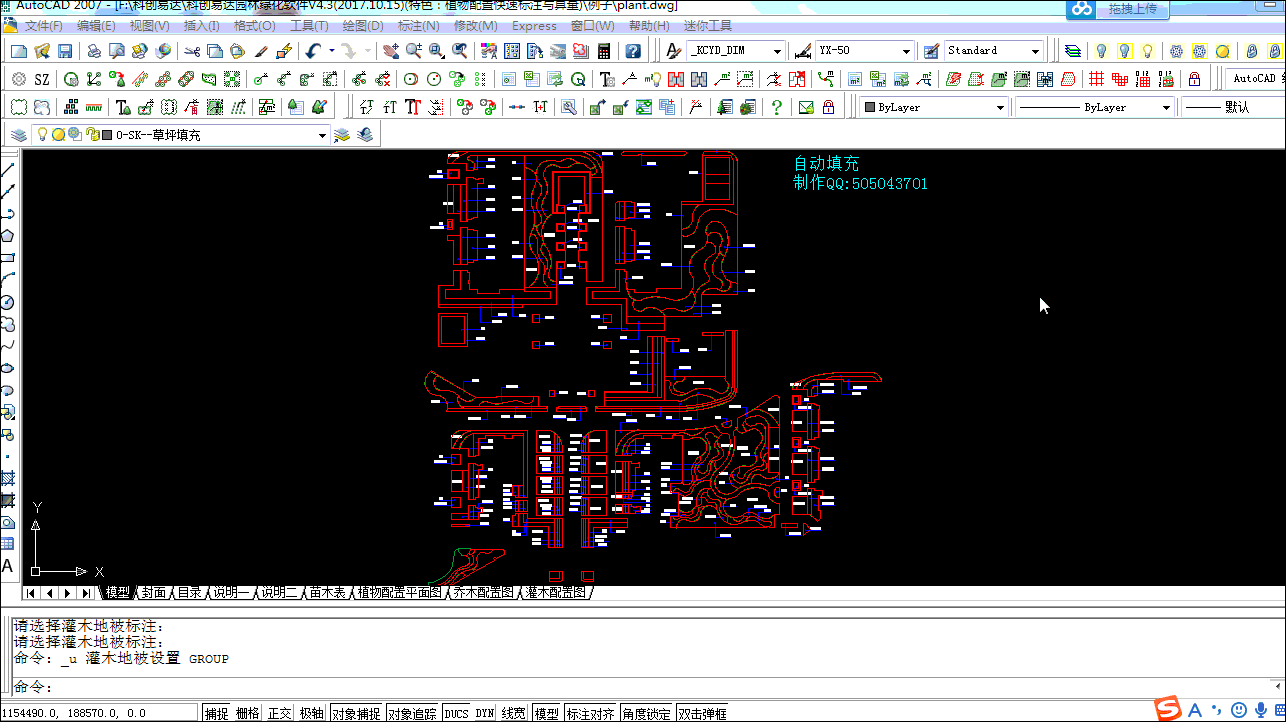This screenshot has width=1286, height=722.
Task: Select the Polygon draw tool
Action: pyautogui.click(x=8, y=236)
